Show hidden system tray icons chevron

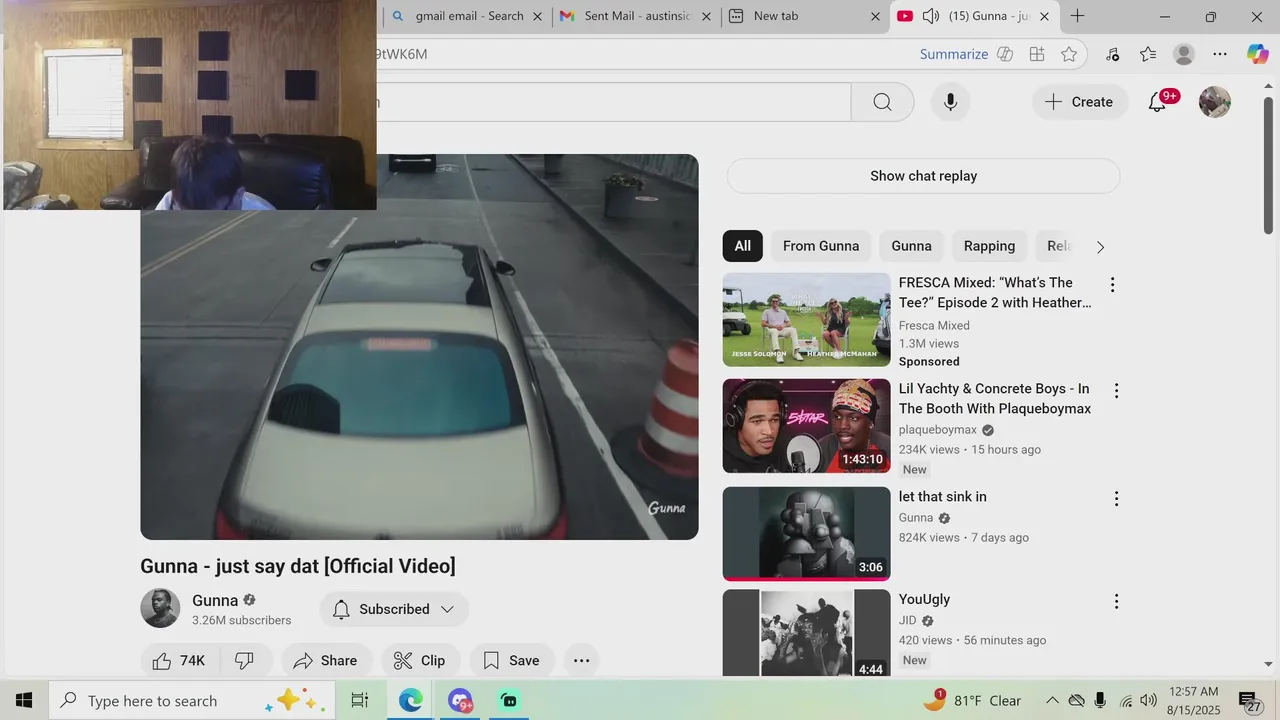click(1052, 701)
